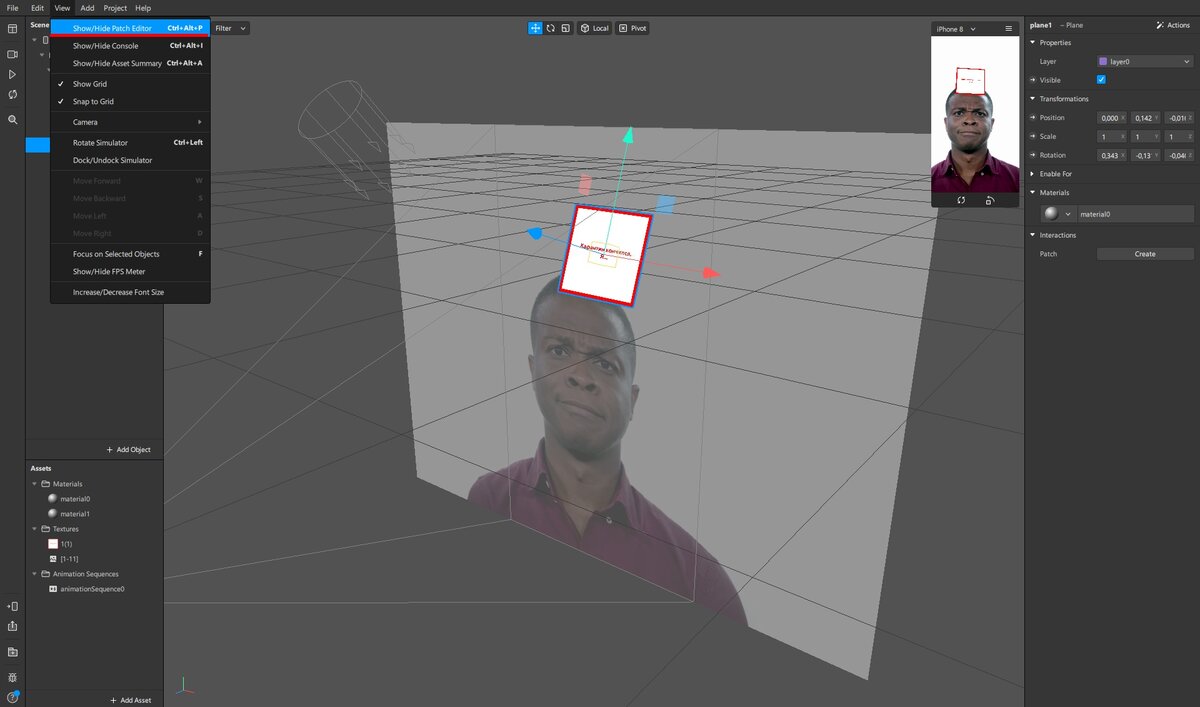Collapse the Animation Sequences folder
Viewport: 1200px width, 707px height.
[x=35, y=574]
